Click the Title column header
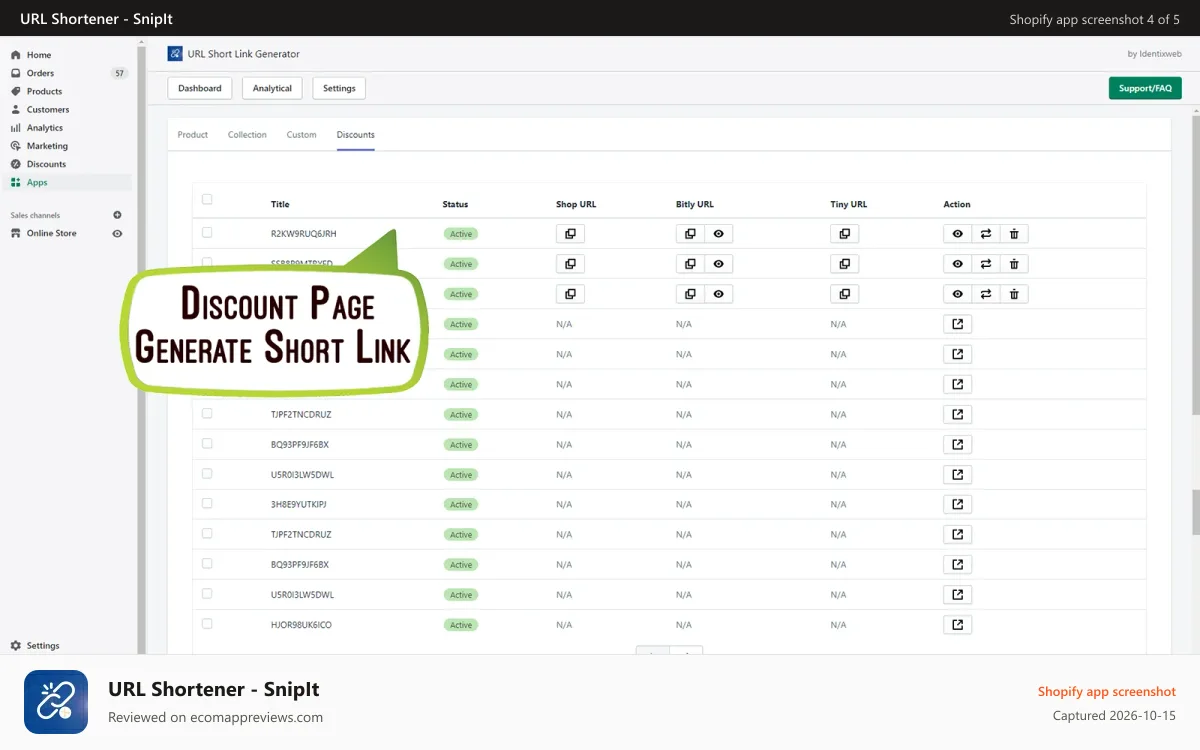 tap(280, 204)
